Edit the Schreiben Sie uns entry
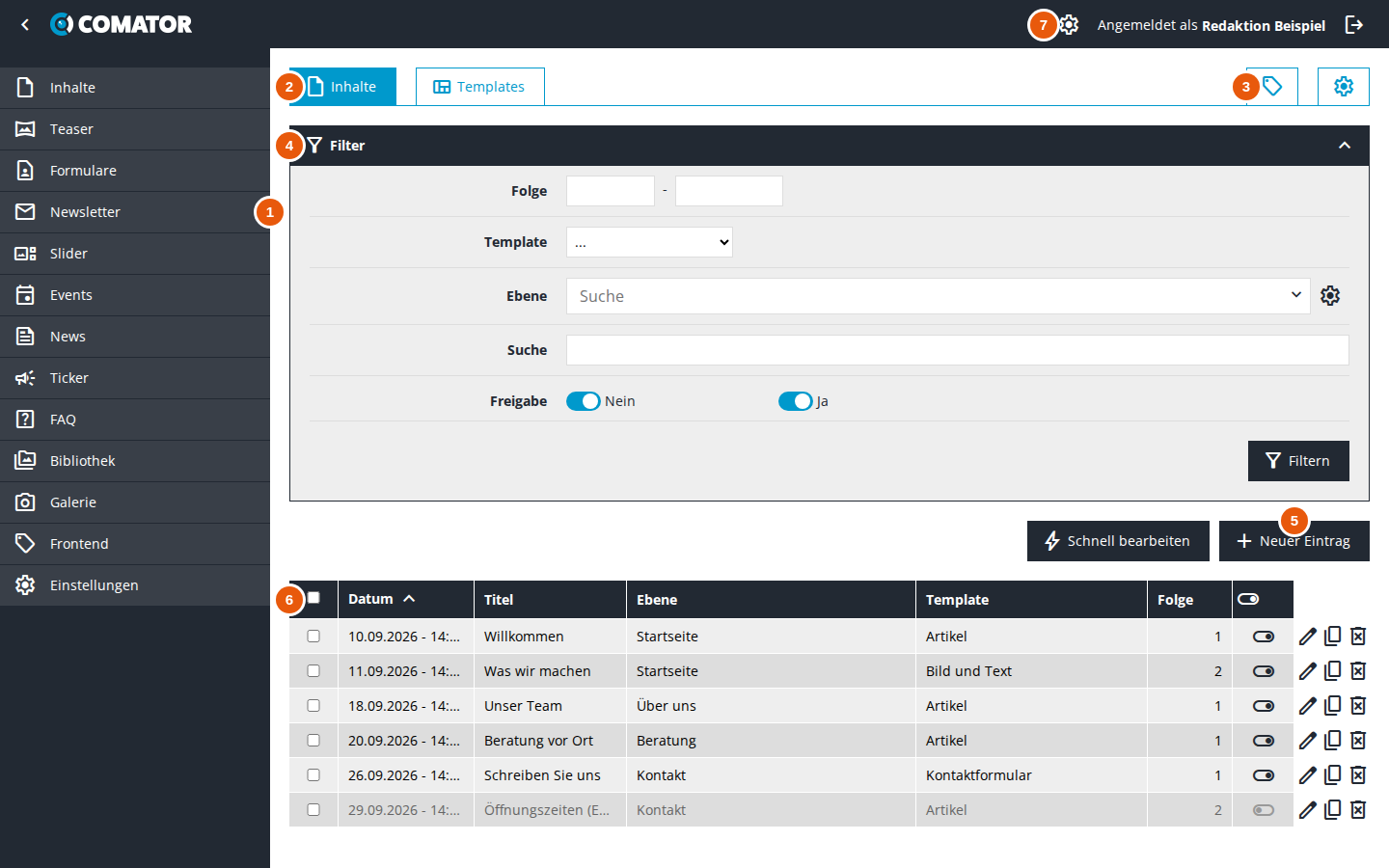Image resolution: width=1389 pixels, height=868 pixels. tap(1308, 775)
